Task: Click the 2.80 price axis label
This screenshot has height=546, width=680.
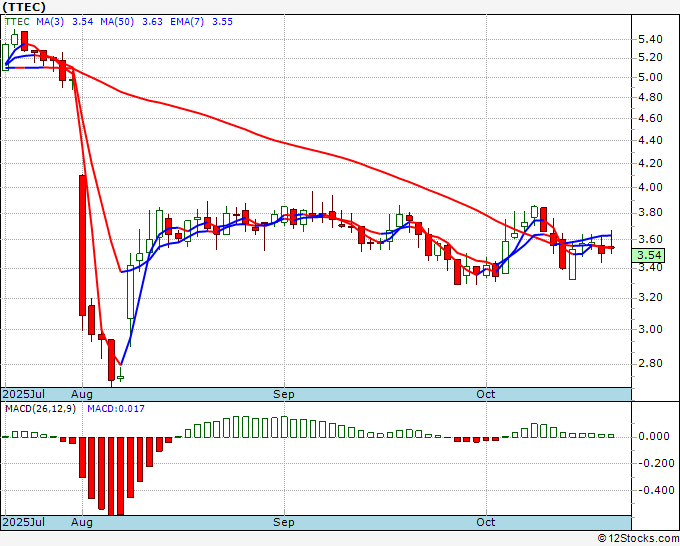Action: 650,363
